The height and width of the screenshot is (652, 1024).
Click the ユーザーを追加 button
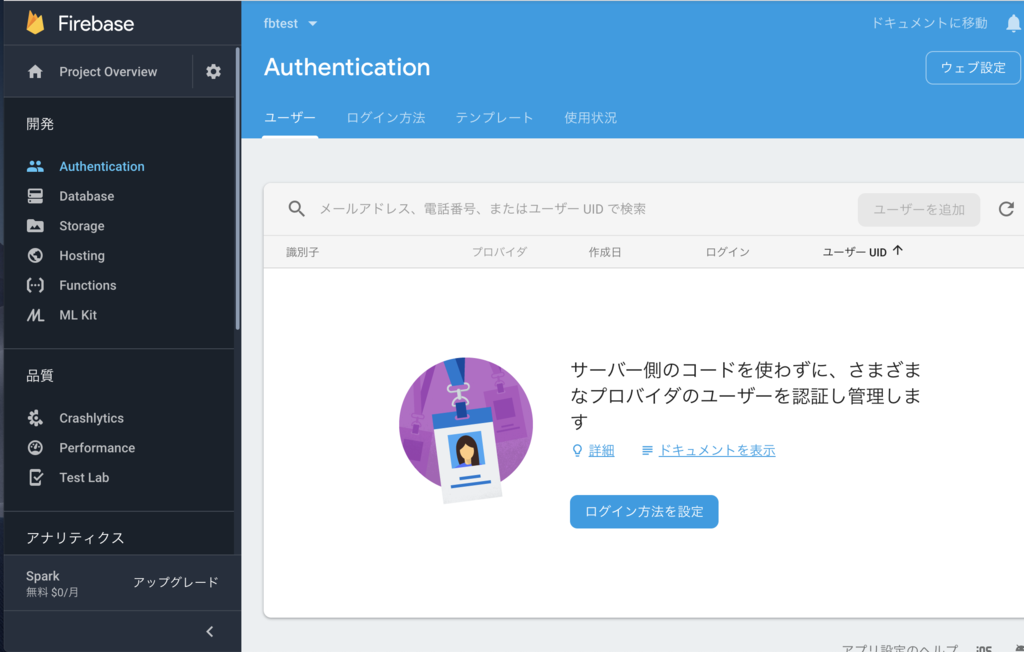[x=919, y=210]
